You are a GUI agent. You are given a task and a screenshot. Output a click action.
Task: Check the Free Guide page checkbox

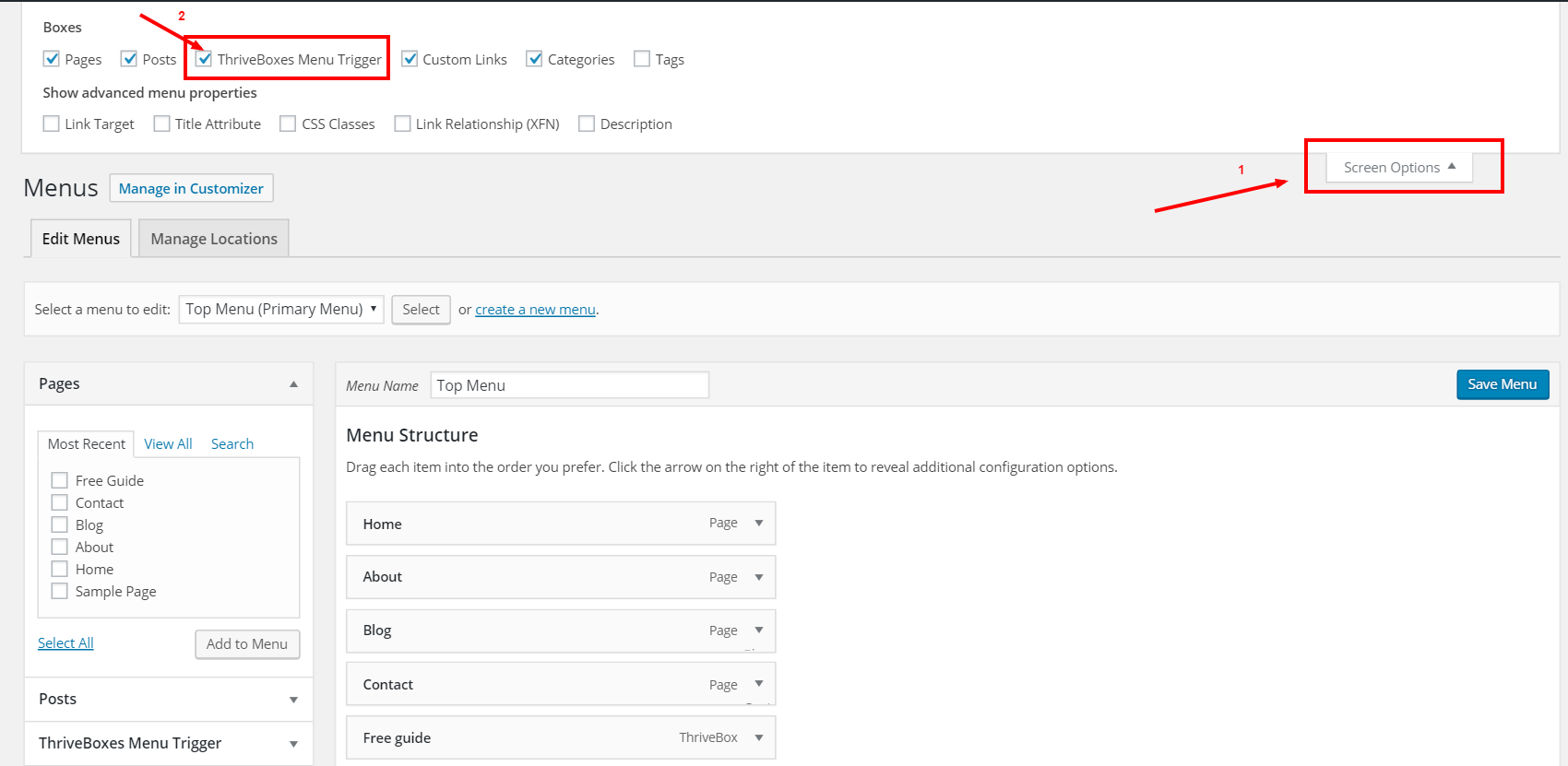60,480
